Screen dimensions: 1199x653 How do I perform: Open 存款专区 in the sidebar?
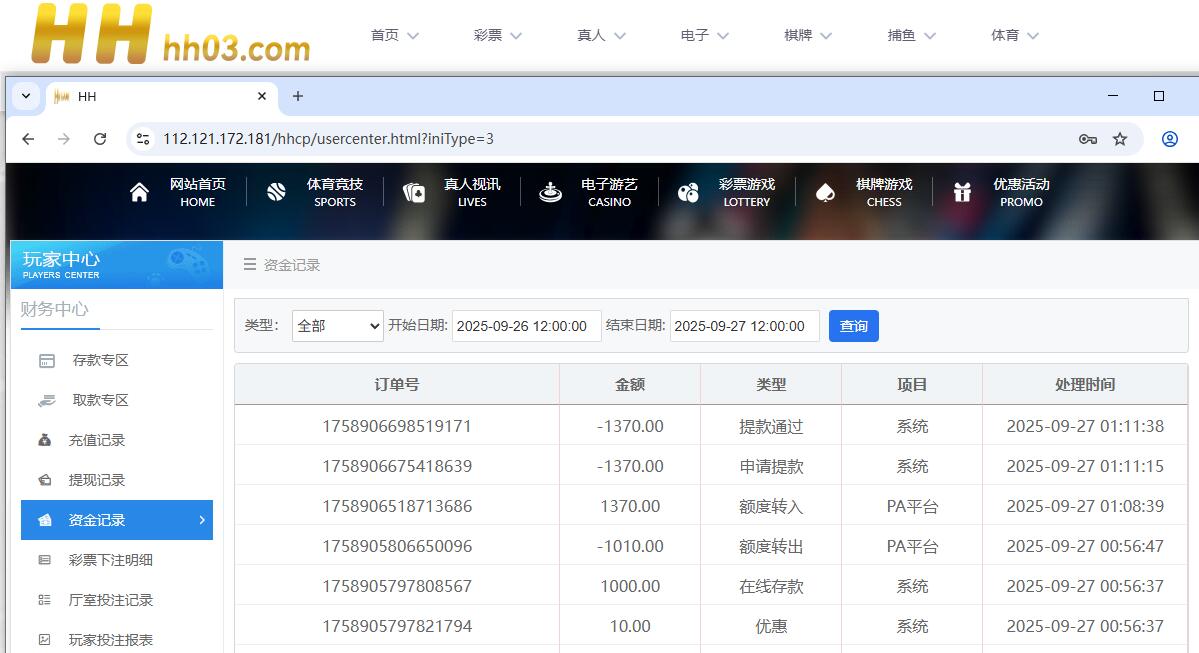100,360
